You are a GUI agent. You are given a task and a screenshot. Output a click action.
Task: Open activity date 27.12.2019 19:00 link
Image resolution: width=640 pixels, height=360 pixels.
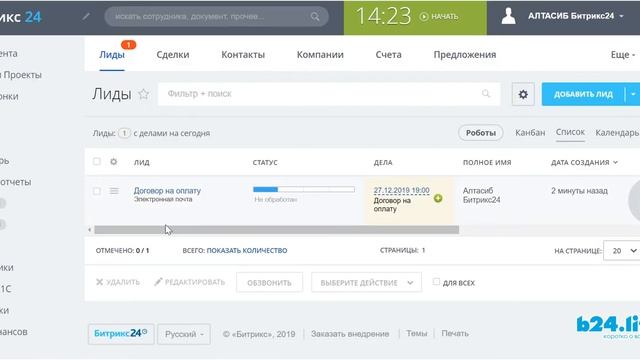[401, 191]
